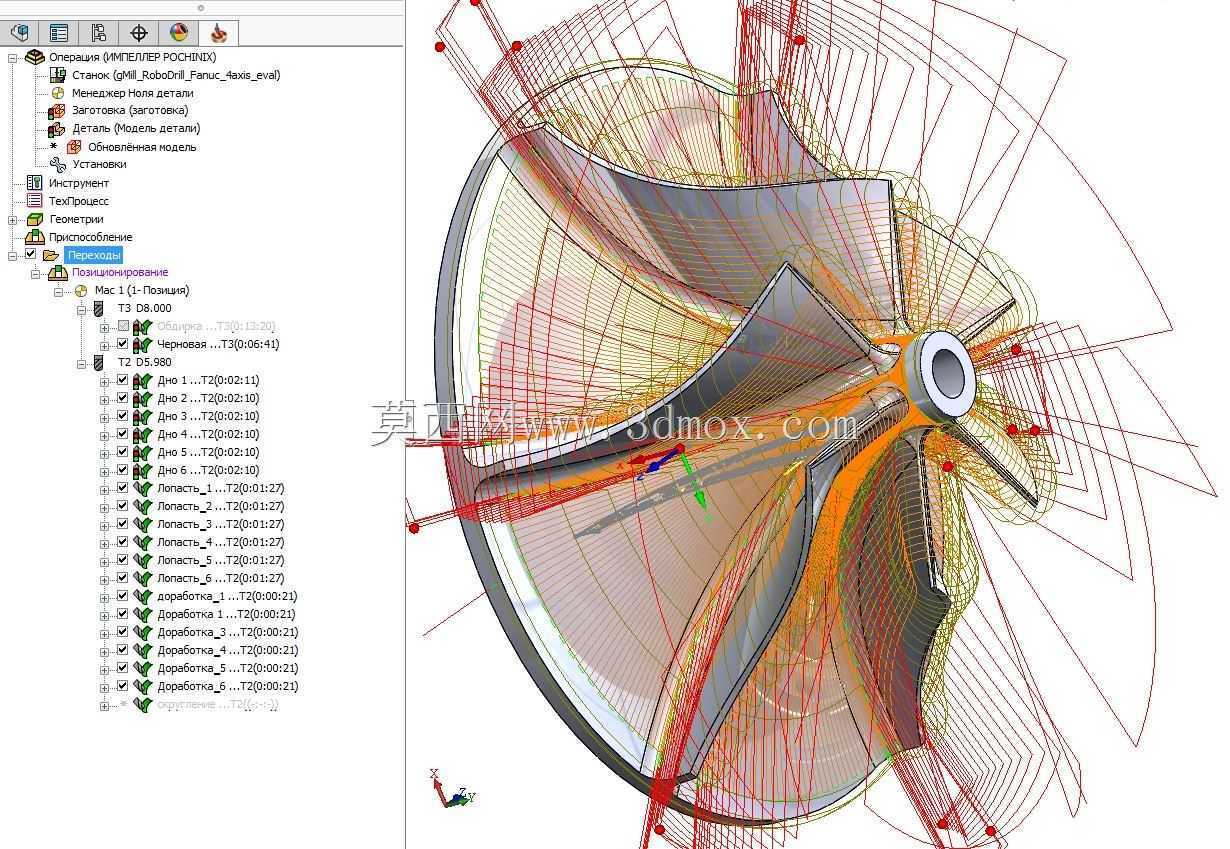Select the Деталь (Модель детали) item
1230x849 pixels.
[x=136, y=129]
